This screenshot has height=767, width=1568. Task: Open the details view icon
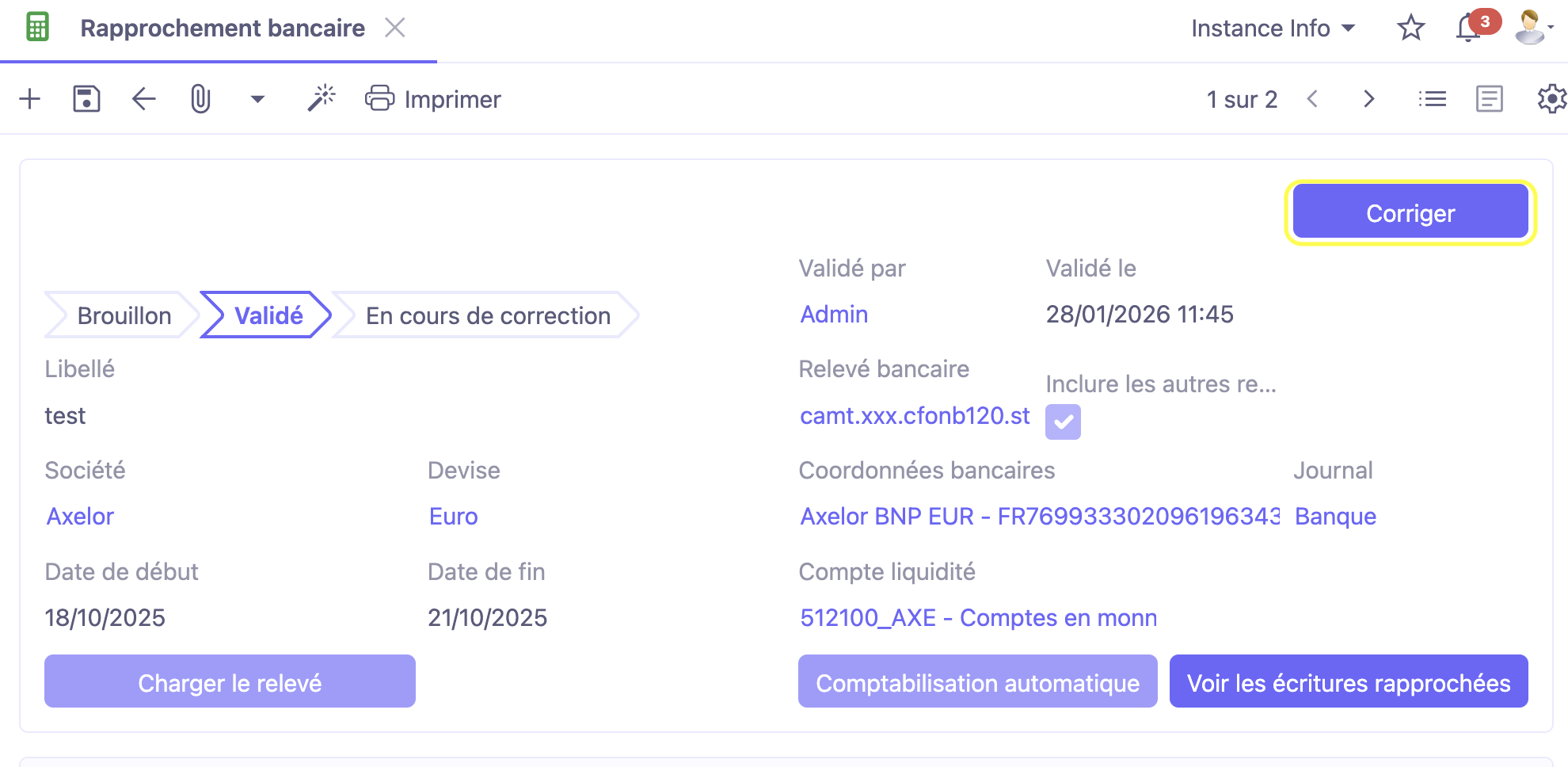coord(1489,98)
